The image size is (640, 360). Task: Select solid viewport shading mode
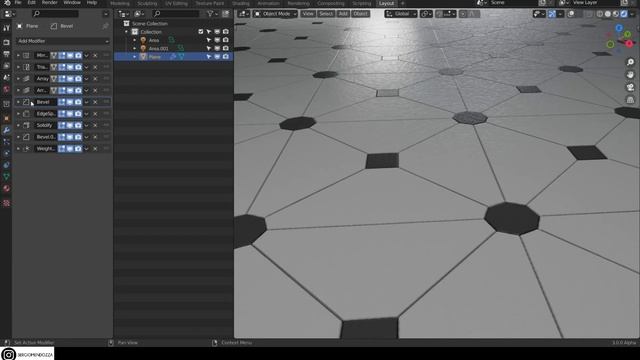point(608,14)
